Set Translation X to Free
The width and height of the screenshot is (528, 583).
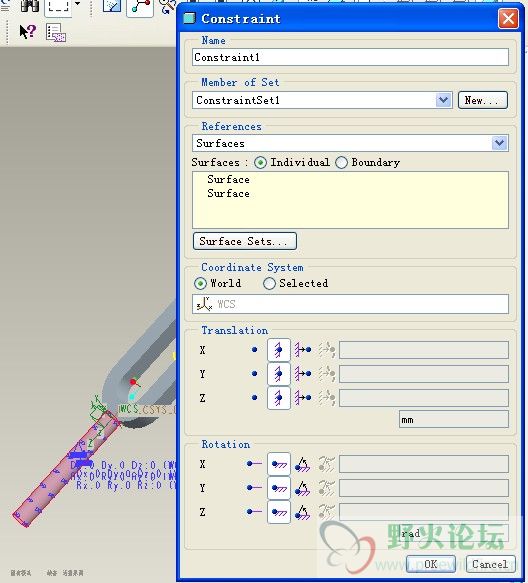(x=254, y=350)
